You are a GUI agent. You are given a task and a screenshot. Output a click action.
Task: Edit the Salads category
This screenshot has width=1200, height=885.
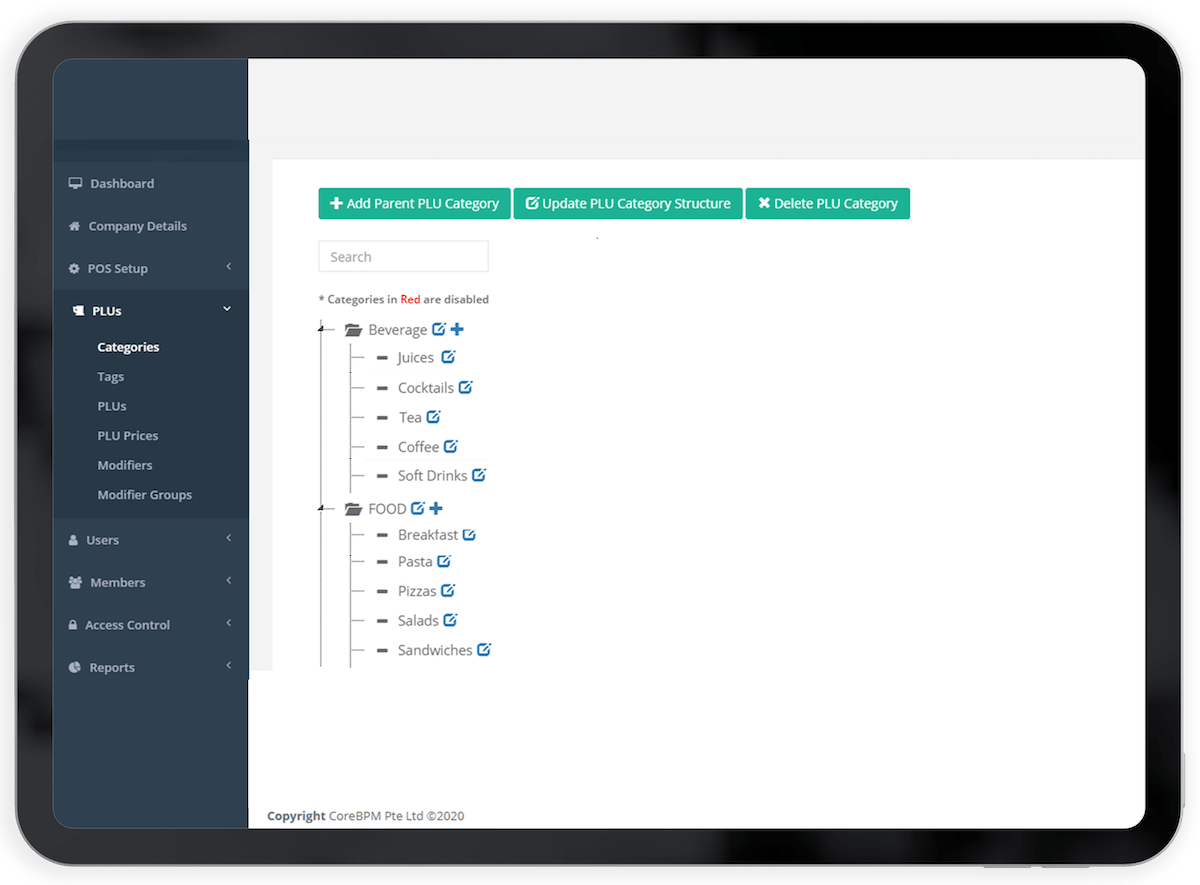coord(450,620)
